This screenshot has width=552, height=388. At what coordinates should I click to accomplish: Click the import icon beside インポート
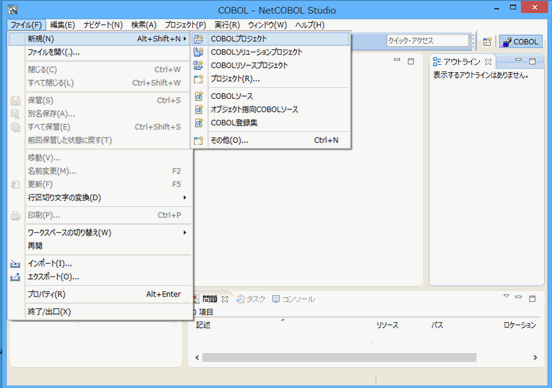pos(15,263)
